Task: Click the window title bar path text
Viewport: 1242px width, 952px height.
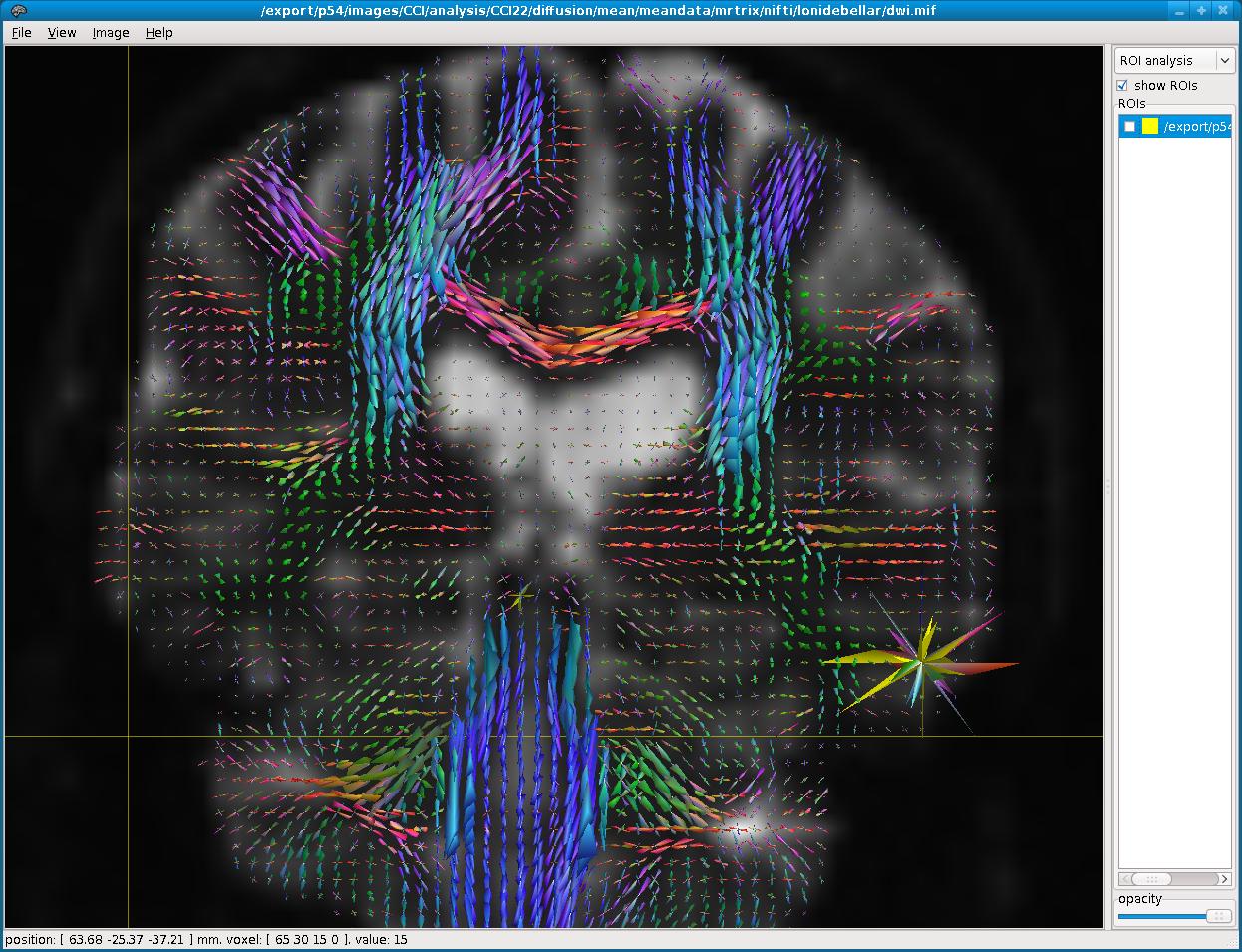Action: pos(598,10)
